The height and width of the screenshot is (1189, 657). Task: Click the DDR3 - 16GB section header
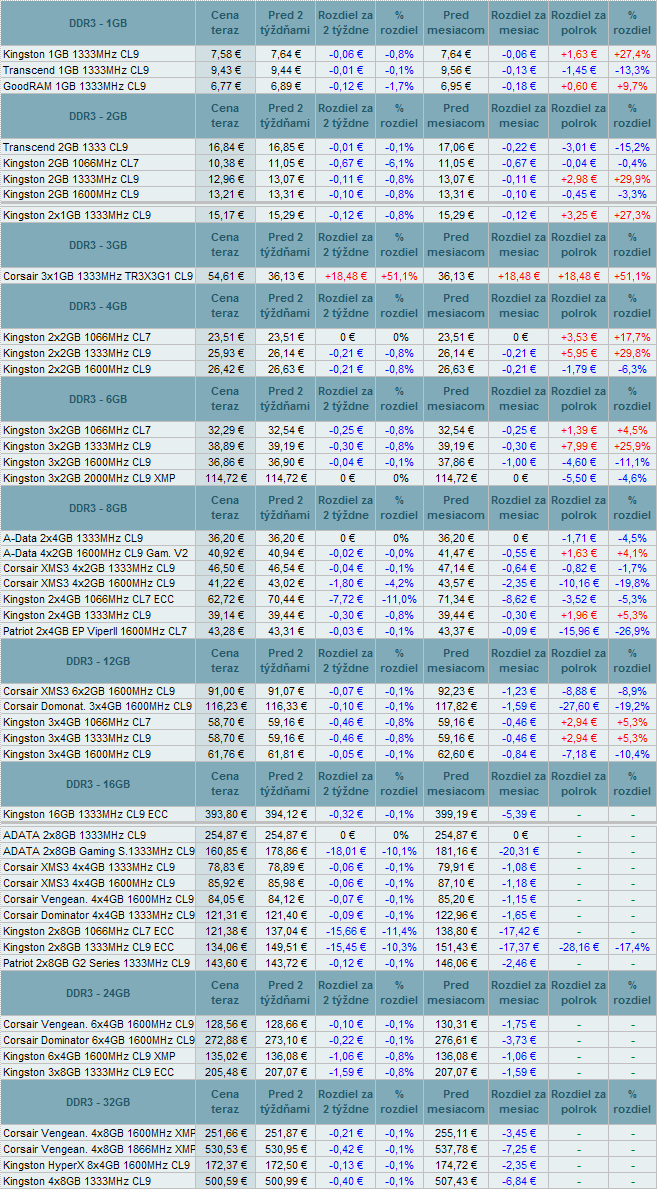(96, 784)
